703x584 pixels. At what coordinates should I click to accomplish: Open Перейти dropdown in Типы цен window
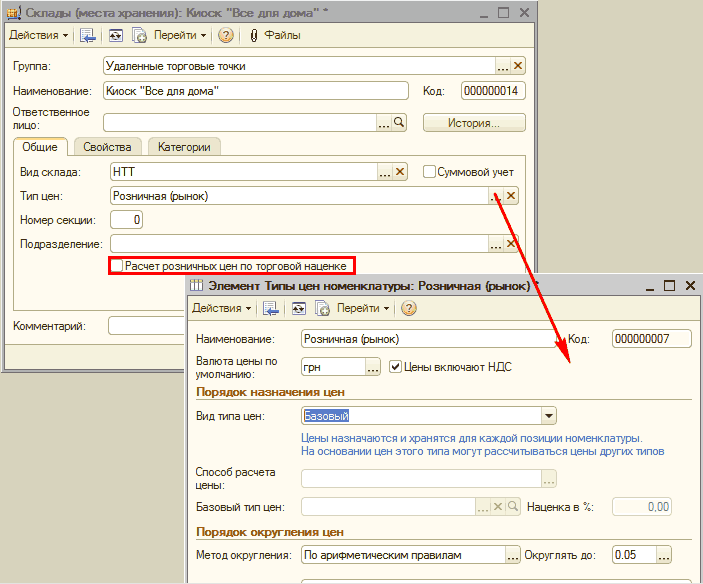pos(363,309)
